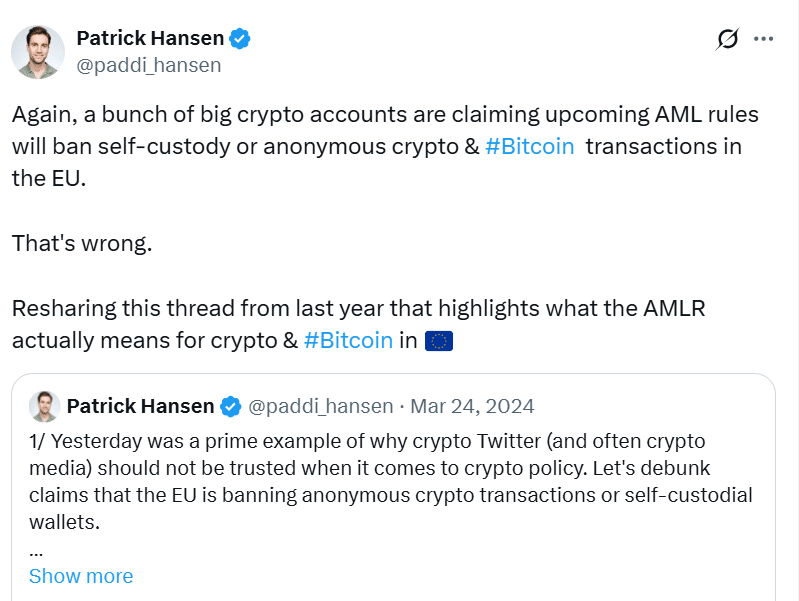Click the blue verified badge beside the top name
This screenshot has height=601, width=799.
(240, 39)
